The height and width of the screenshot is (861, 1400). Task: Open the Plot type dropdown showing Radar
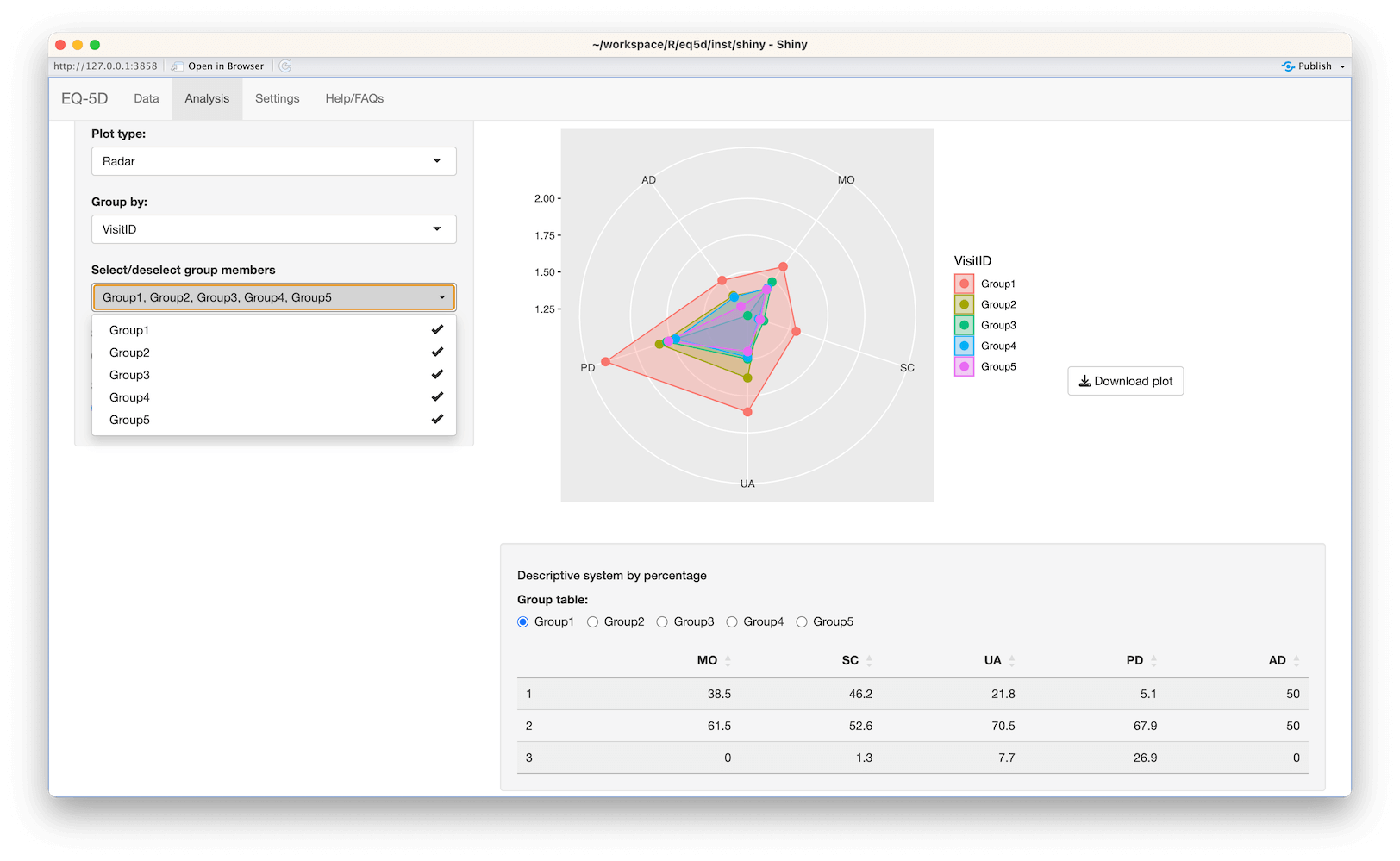[273, 161]
